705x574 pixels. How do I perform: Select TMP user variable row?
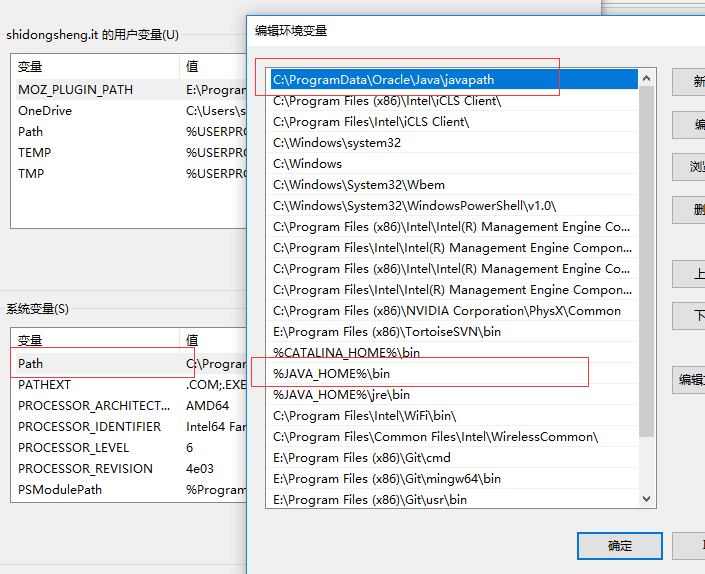click(x=130, y=174)
